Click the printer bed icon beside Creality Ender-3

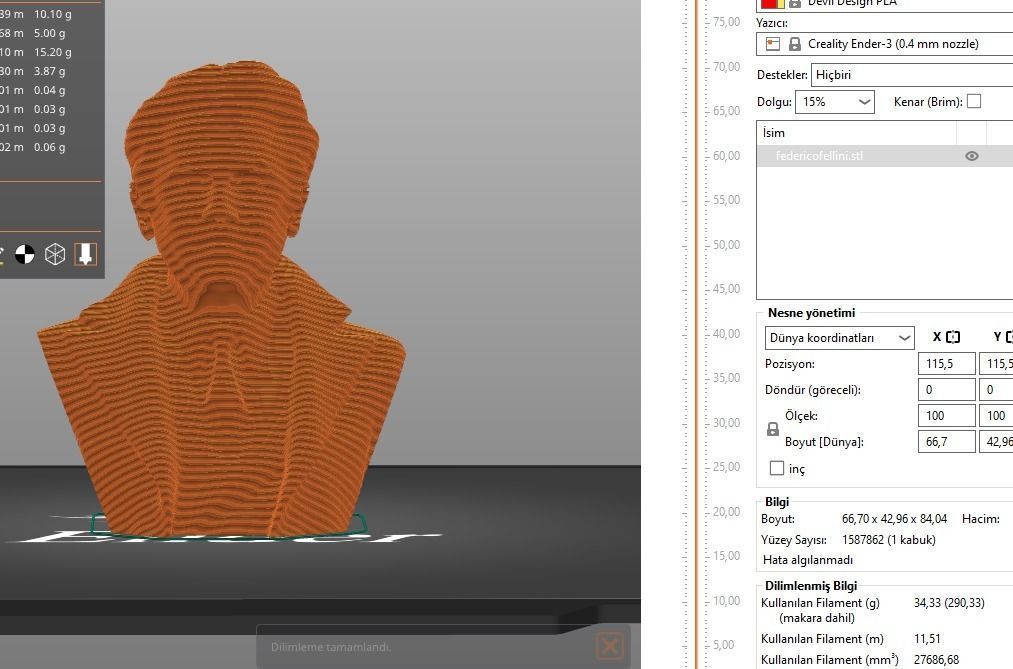pos(773,44)
